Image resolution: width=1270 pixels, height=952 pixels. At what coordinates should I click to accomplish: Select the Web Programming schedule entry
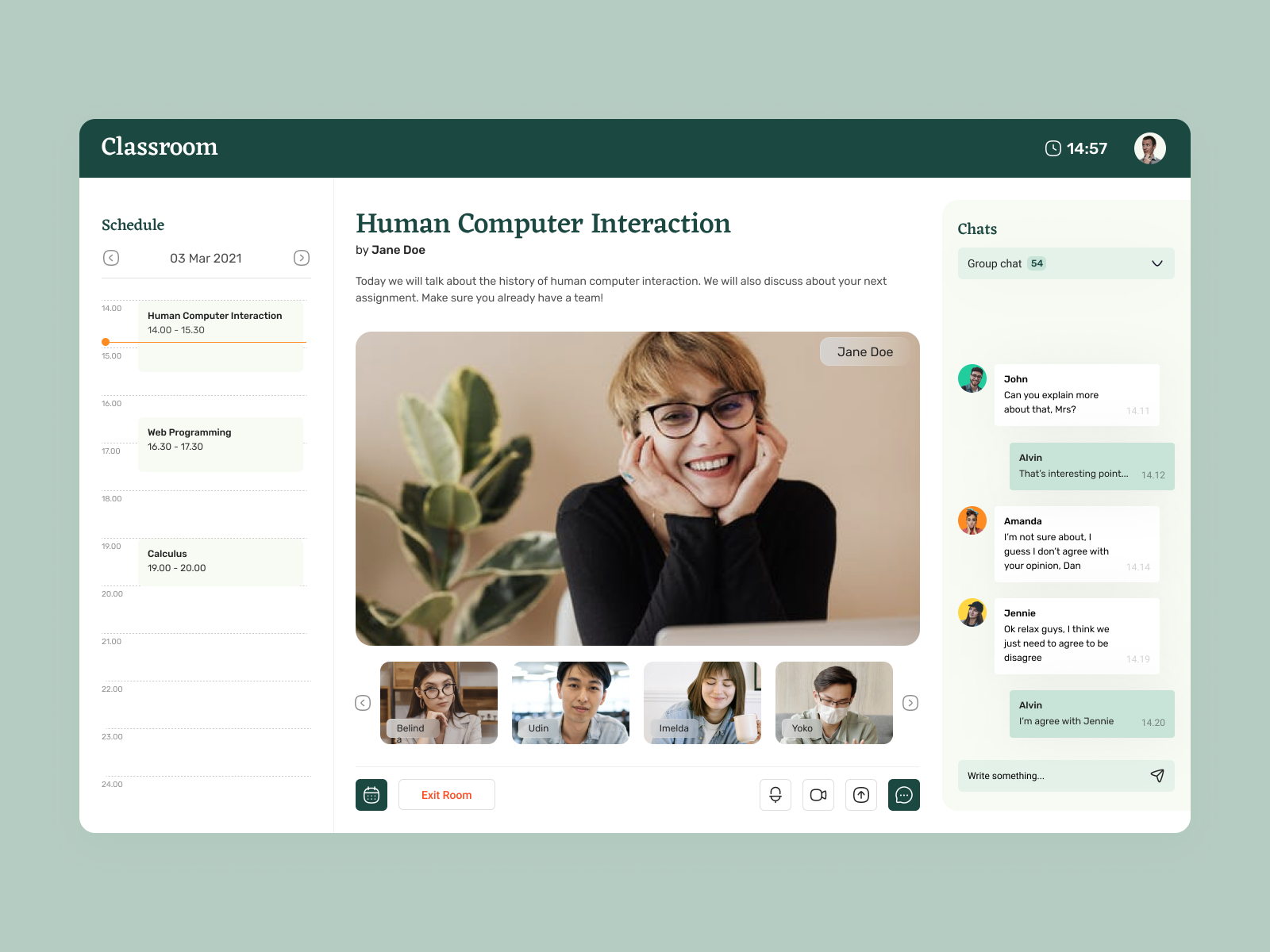click(x=221, y=443)
